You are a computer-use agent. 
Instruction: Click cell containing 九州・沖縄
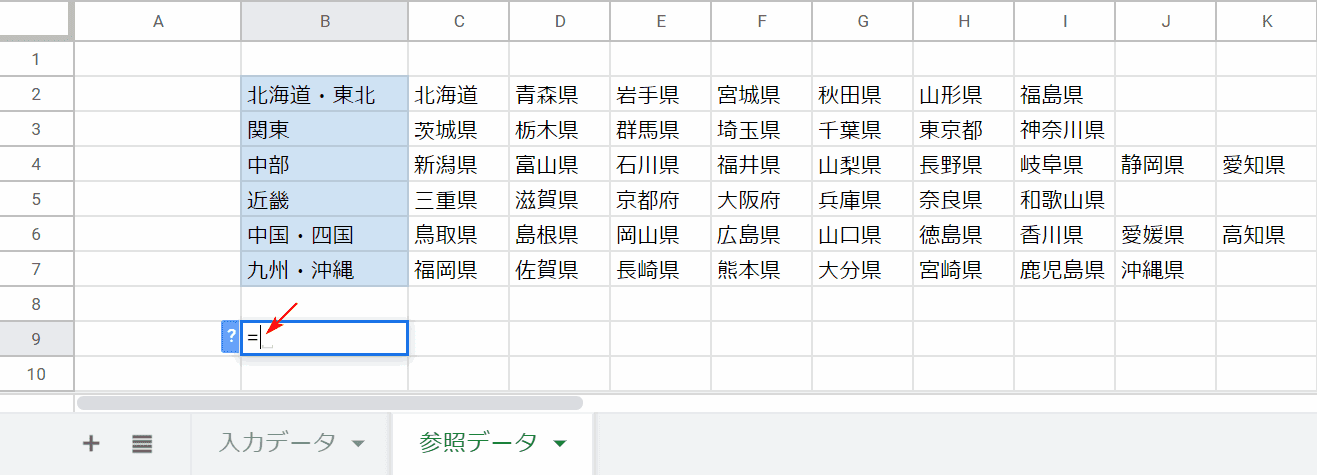click(324, 270)
